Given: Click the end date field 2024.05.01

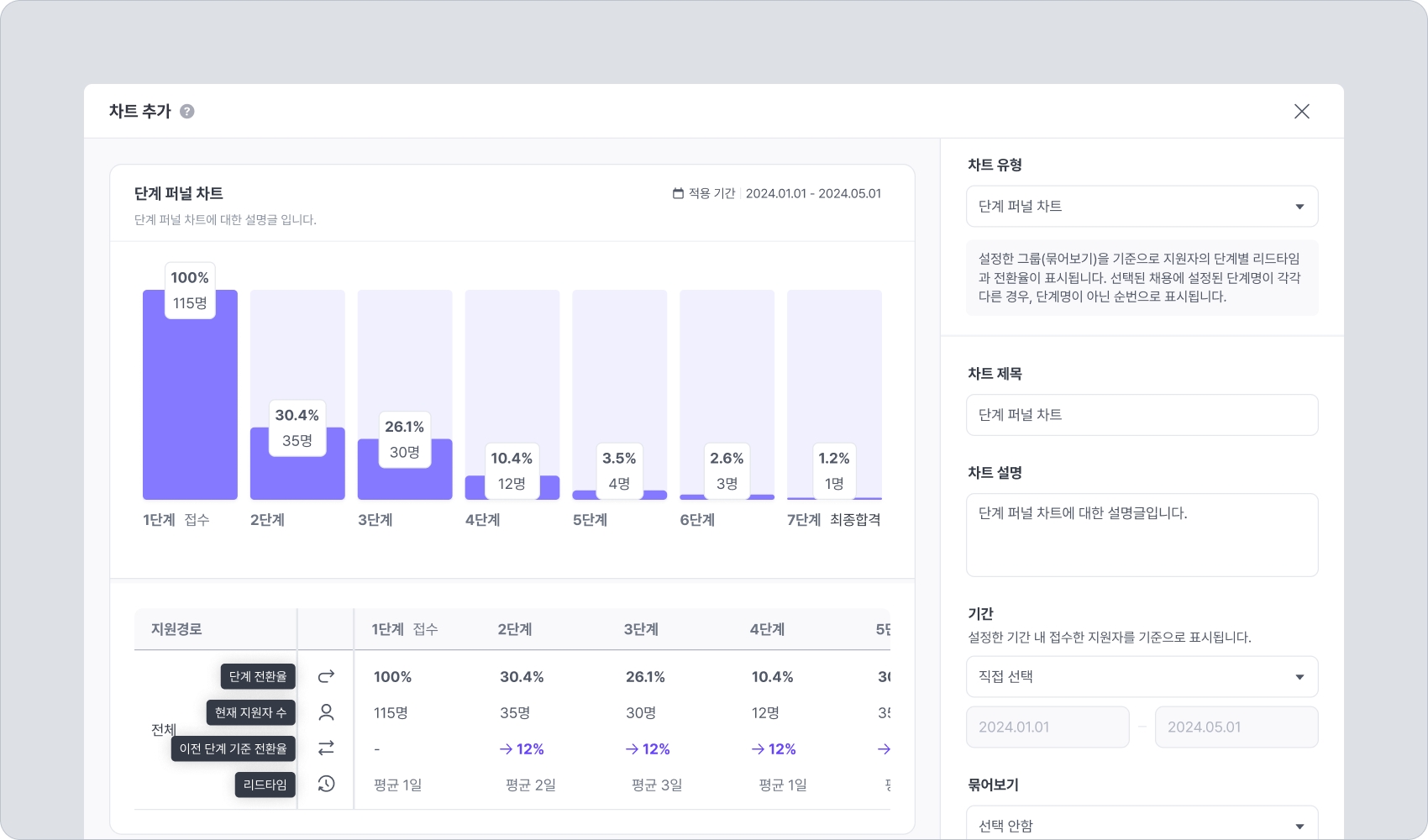Looking at the screenshot, I should click(1236, 727).
